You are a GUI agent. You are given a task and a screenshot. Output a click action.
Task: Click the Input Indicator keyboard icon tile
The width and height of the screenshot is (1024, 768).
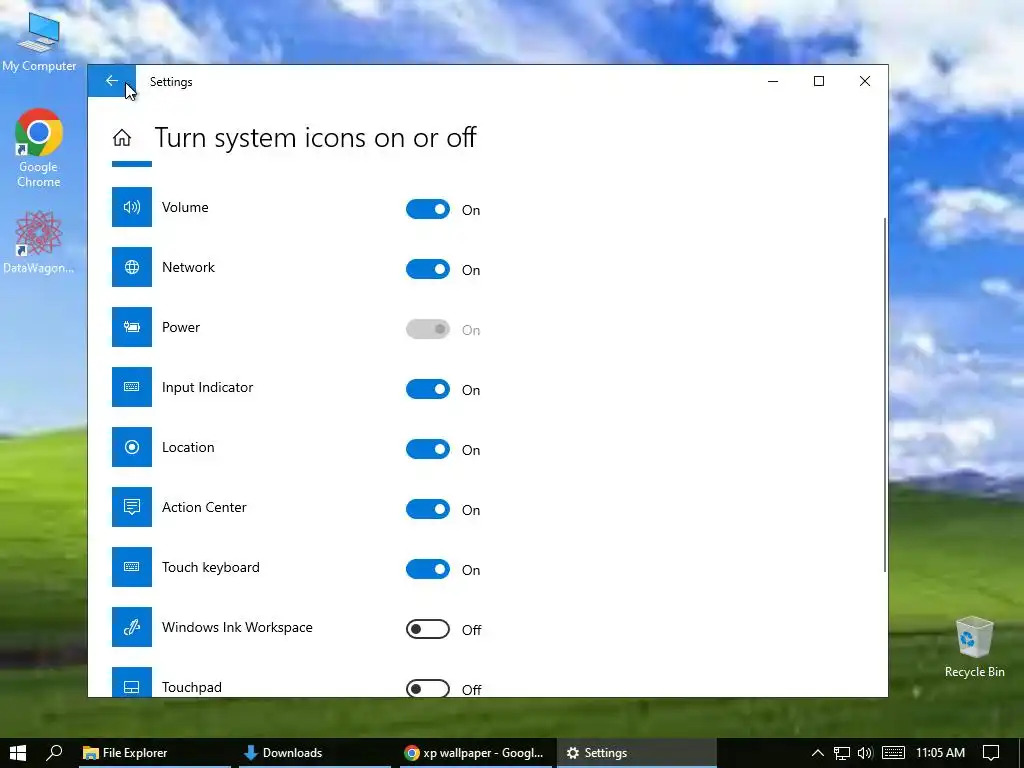(132, 387)
